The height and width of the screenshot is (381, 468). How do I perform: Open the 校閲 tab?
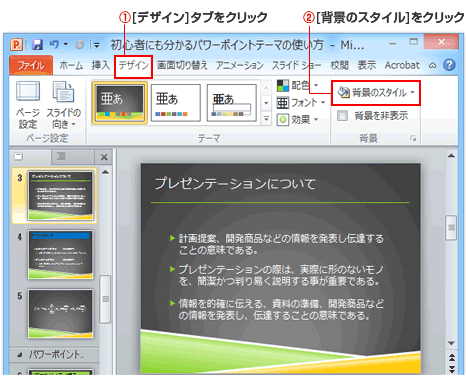point(339,65)
